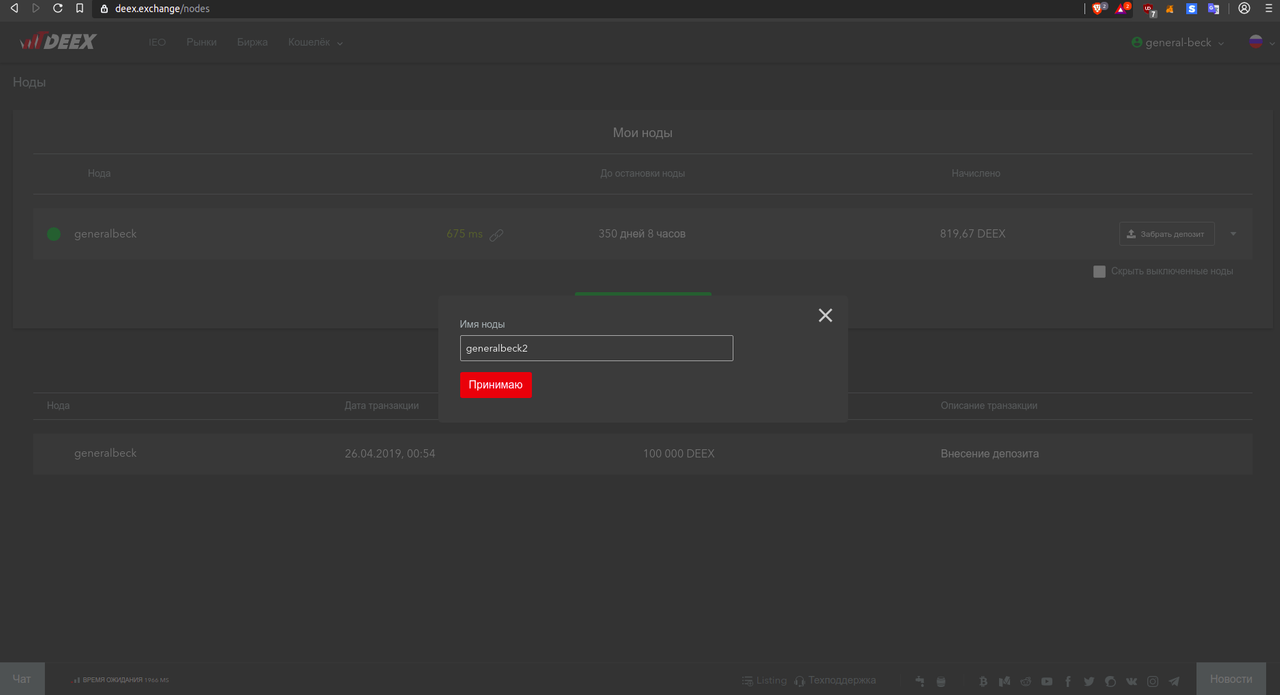Open the browser profile icon

[x=1244, y=8]
